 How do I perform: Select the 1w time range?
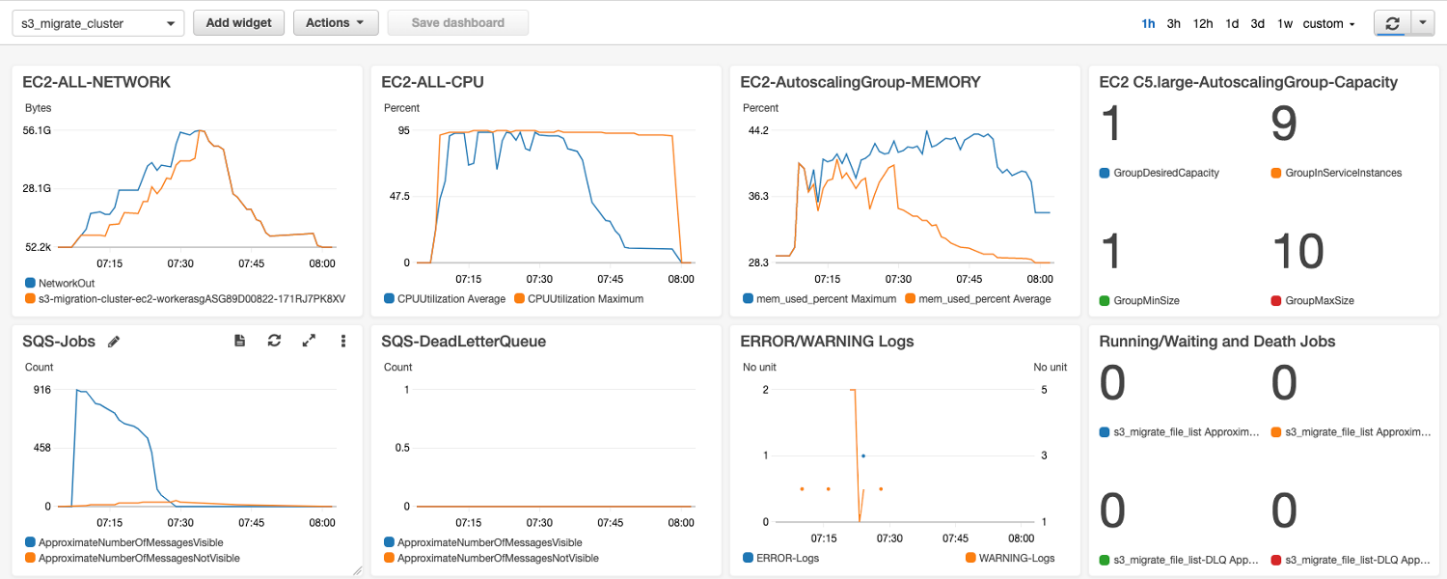tap(1286, 23)
